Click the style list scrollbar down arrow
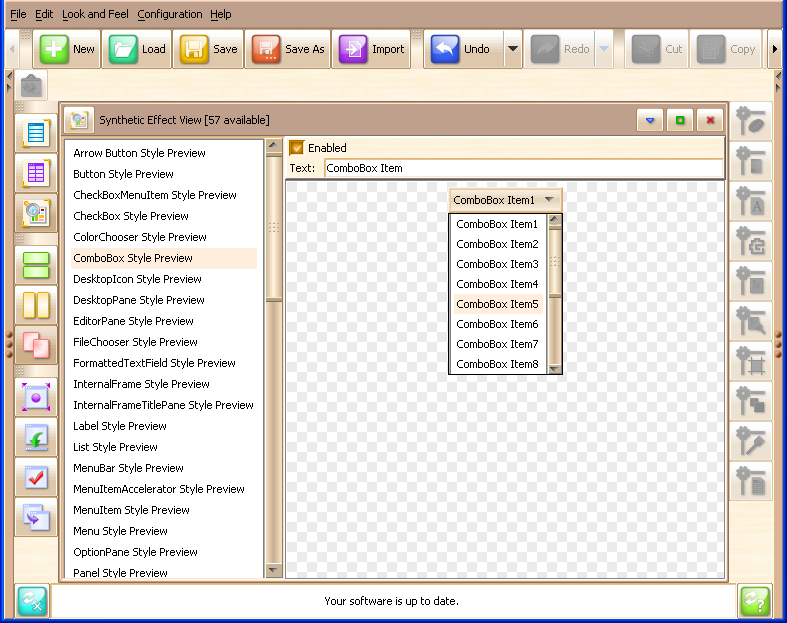Screen dimensions: 787x623 (x=274, y=570)
